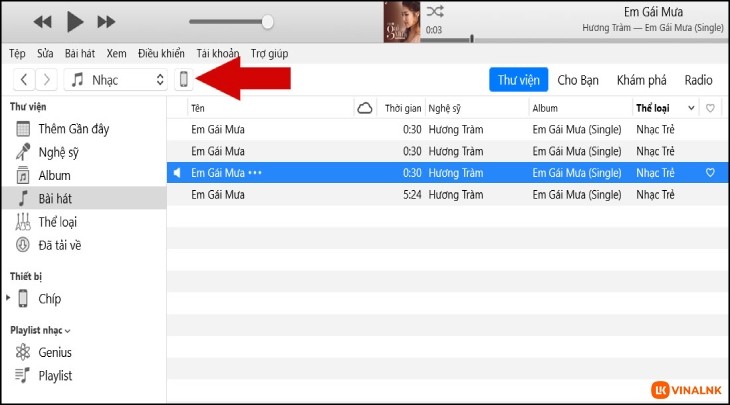Skip to the next track

click(x=105, y=21)
